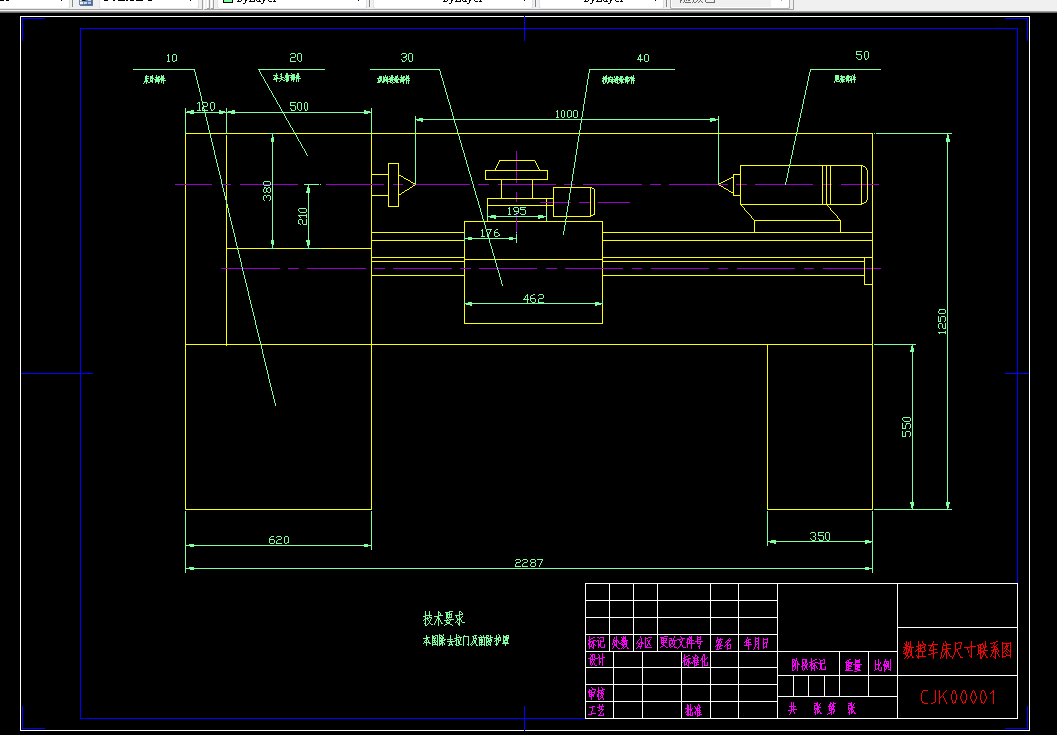Select the 签名 title block cell
Screen dimensions: 1057x735
(724, 643)
